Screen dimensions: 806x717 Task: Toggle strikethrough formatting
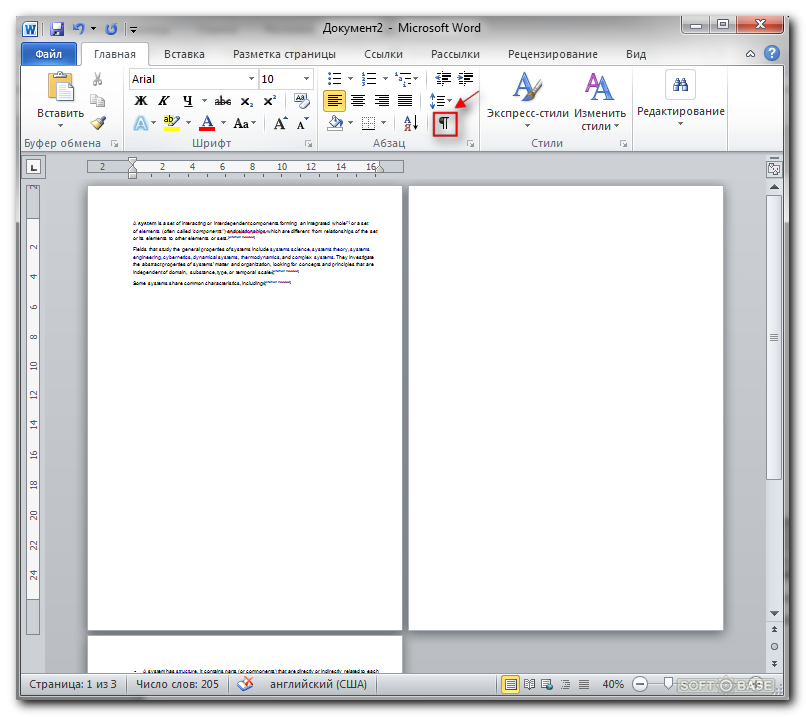223,101
